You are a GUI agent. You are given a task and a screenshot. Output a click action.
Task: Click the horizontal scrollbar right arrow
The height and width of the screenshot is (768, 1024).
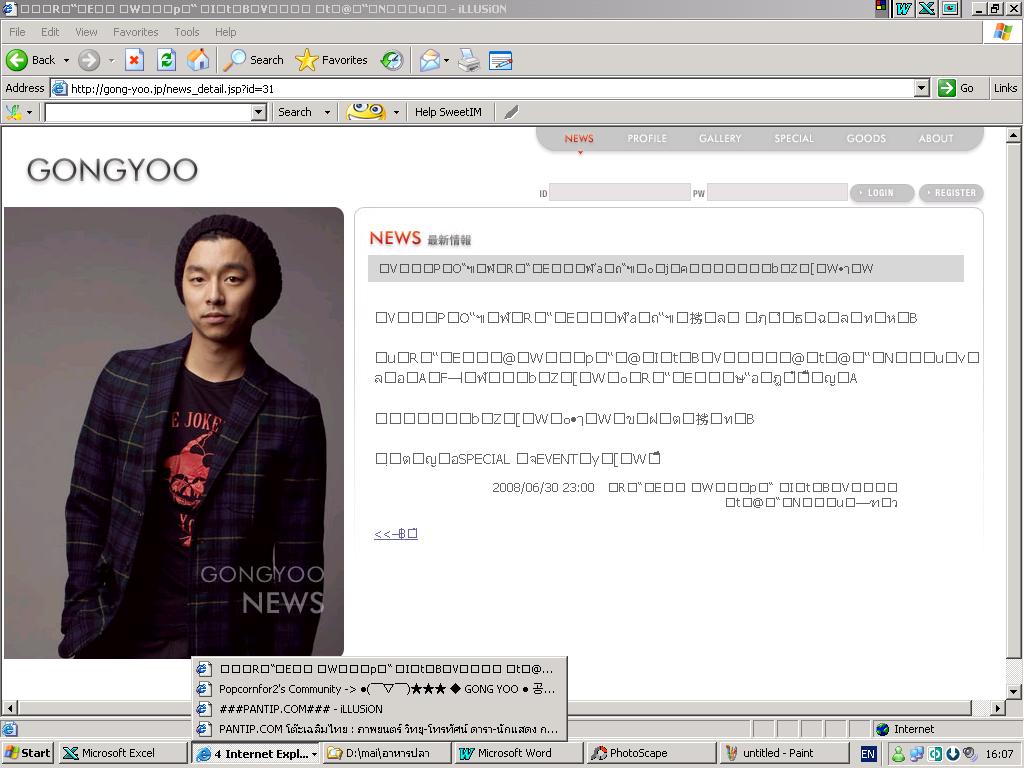[997, 708]
